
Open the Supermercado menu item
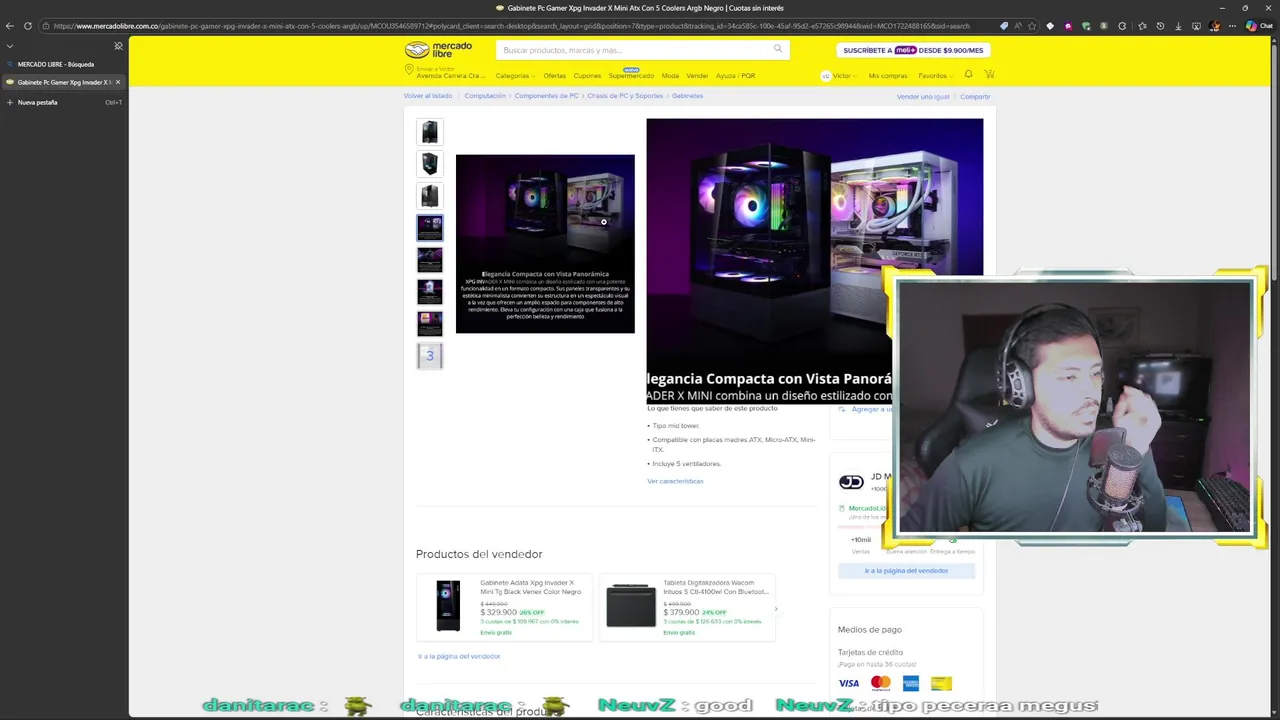point(631,76)
